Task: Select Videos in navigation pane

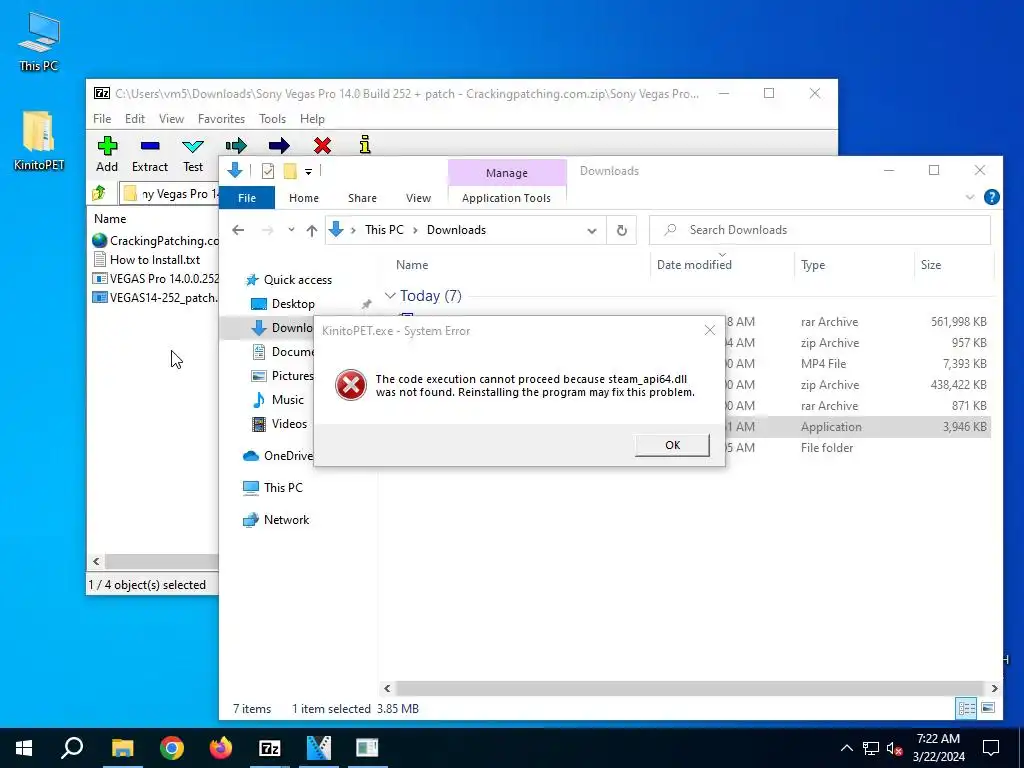Action: coord(280,424)
